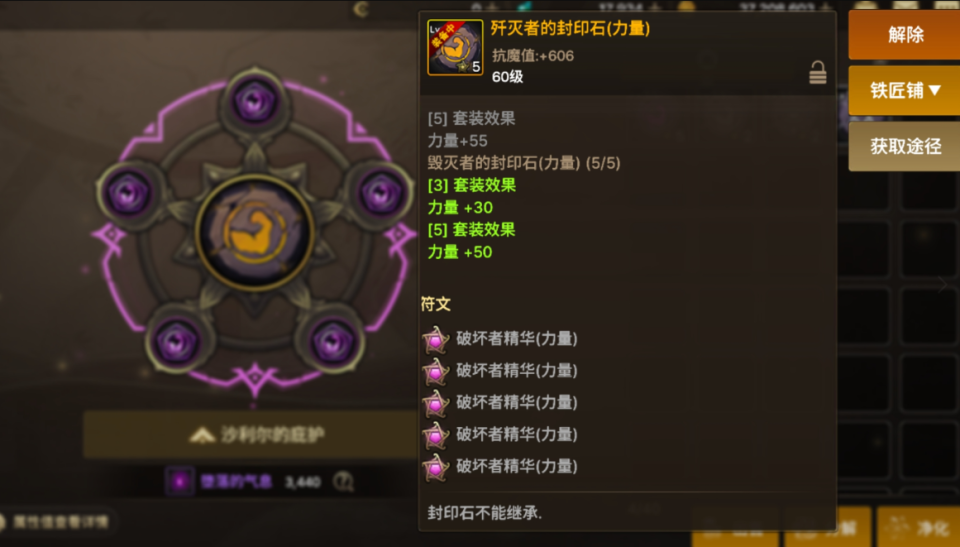This screenshot has height=547, width=960.
Task: Click the seal stone item thumbnail icon
Action: pos(455,47)
